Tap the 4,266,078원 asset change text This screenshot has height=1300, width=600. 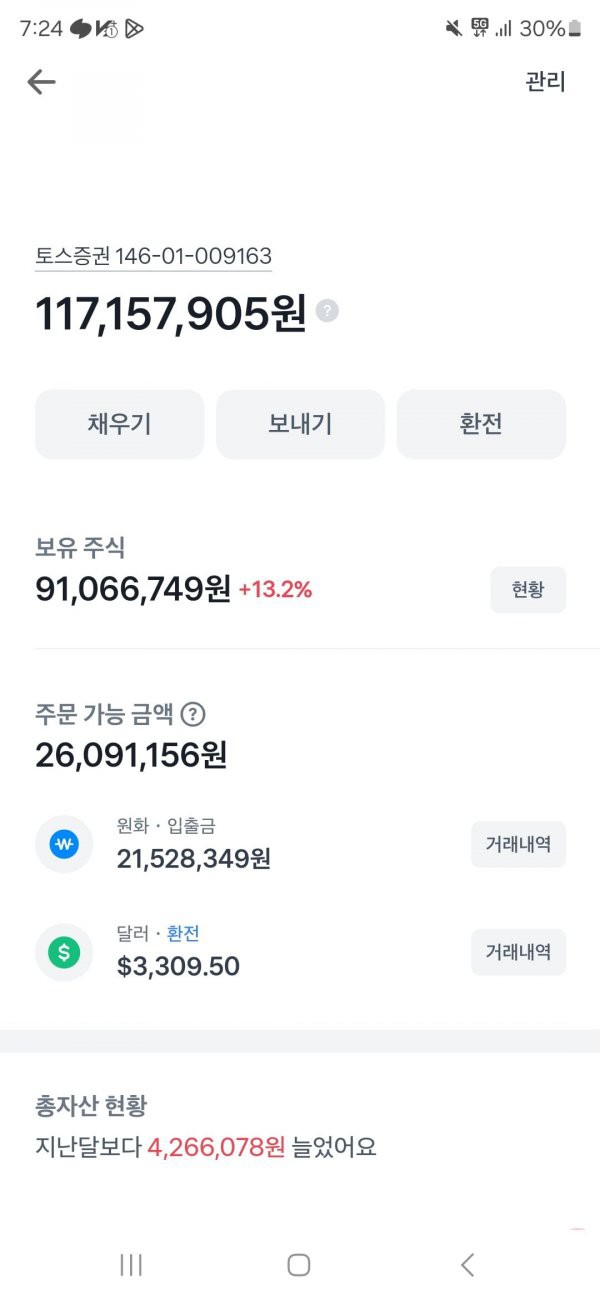(216, 1147)
